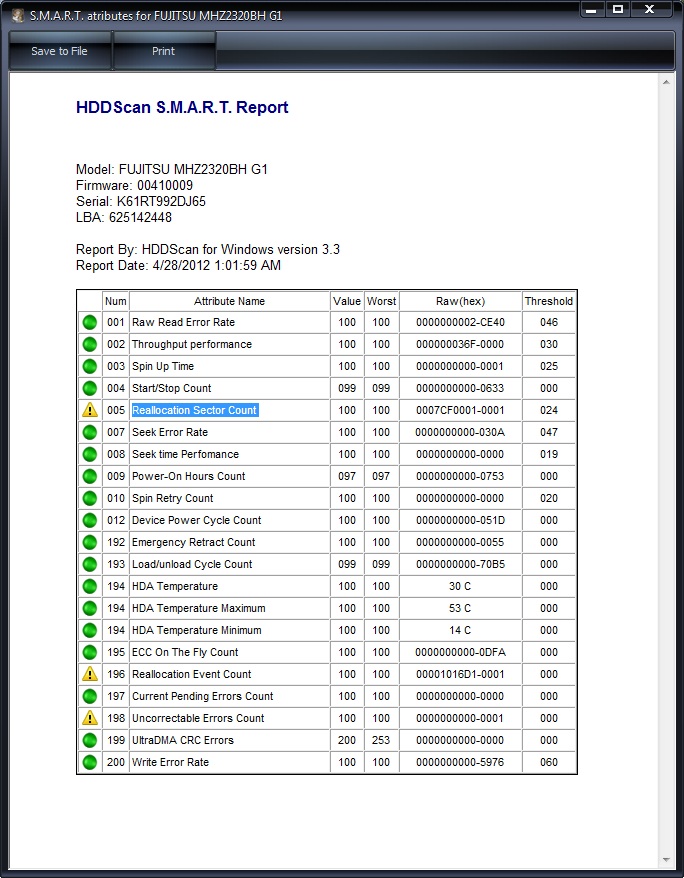The width and height of the screenshot is (684, 878).
Task: Close the S.M.A.R.T. attributes window
Action: (x=650, y=10)
